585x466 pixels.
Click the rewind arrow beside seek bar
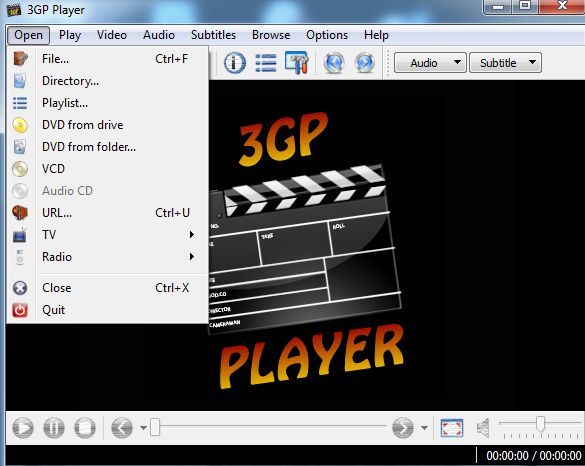(122, 428)
